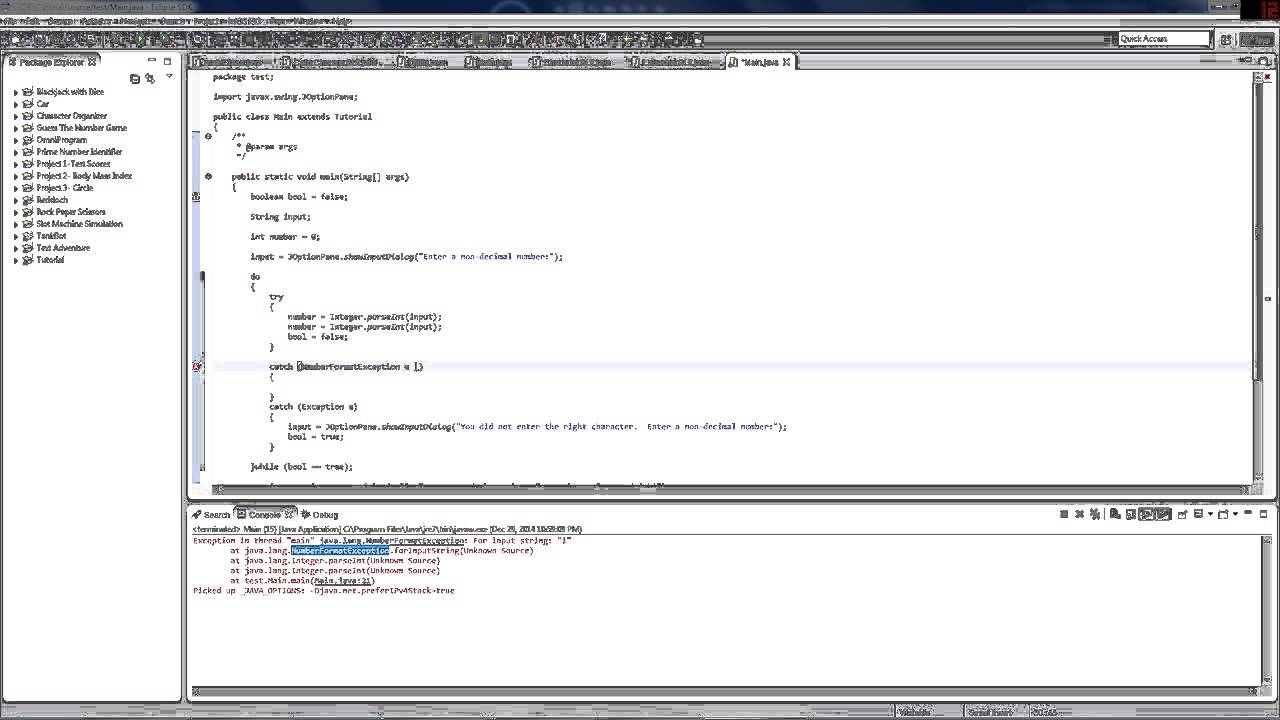Minimize the Console view
Image resolution: width=1280 pixels, height=720 pixels.
pos(1248,513)
